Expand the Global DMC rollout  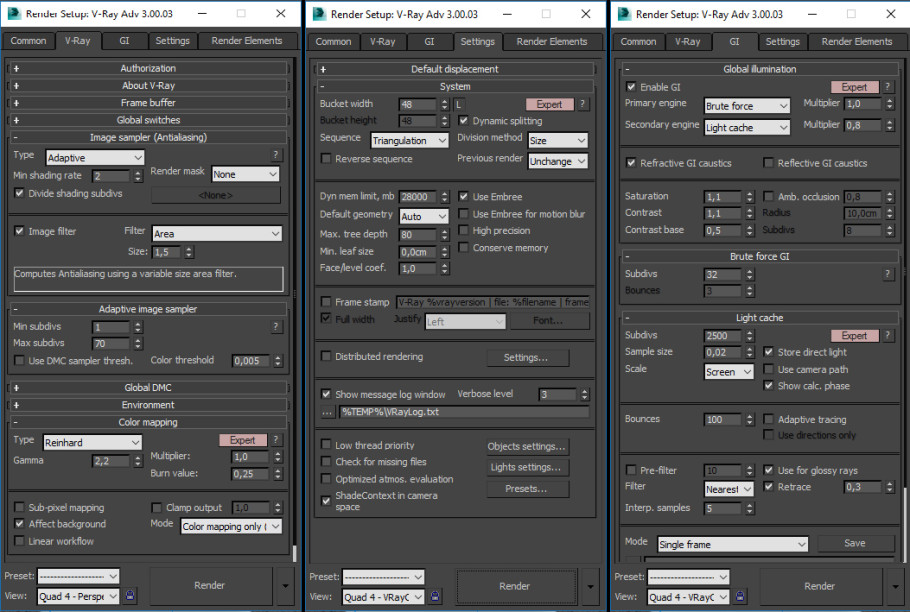pyautogui.click(x=148, y=388)
